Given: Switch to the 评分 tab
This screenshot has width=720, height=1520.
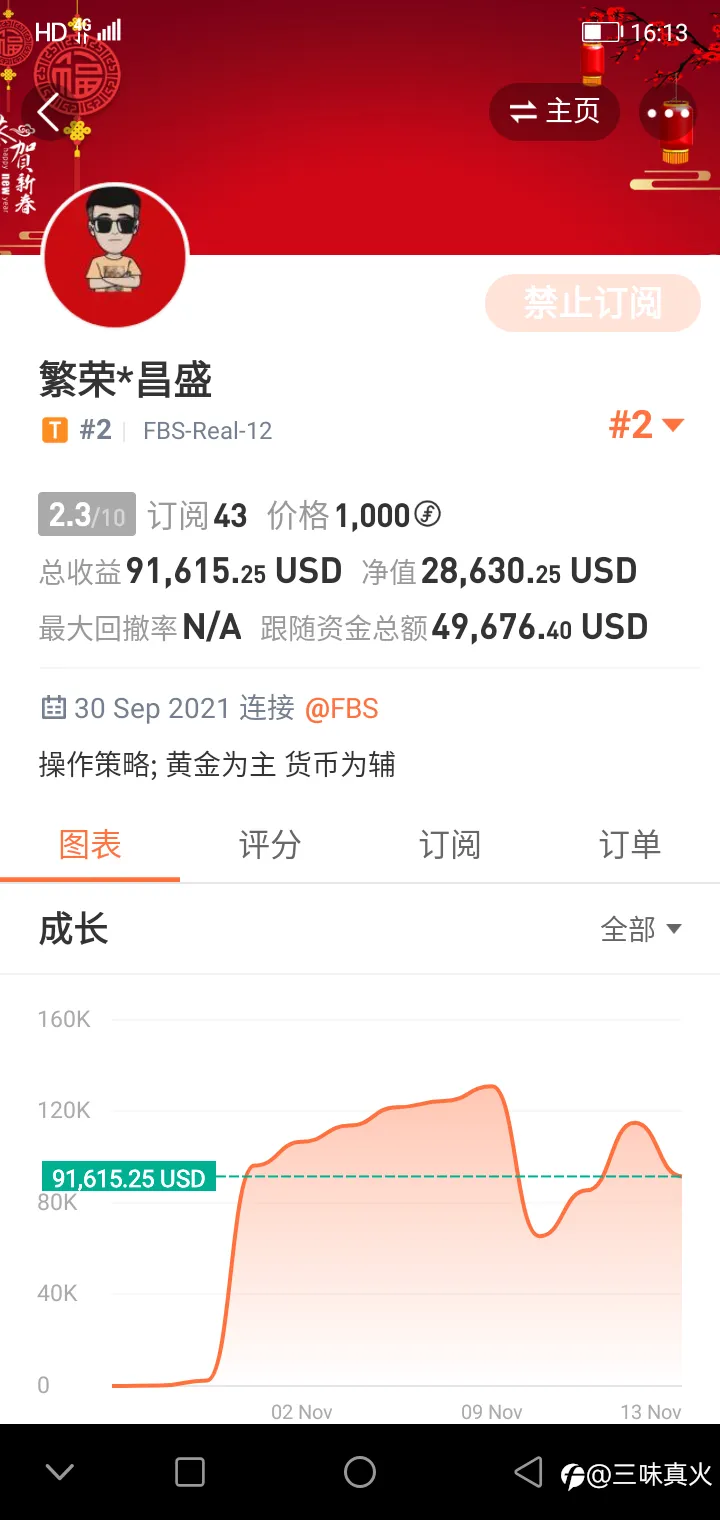Looking at the screenshot, I should pos(270,845).
